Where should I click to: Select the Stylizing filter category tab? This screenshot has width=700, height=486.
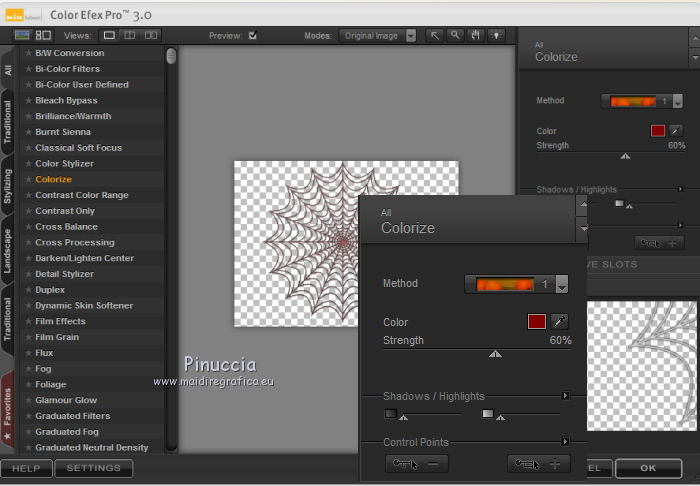click(x=8, y=187)
